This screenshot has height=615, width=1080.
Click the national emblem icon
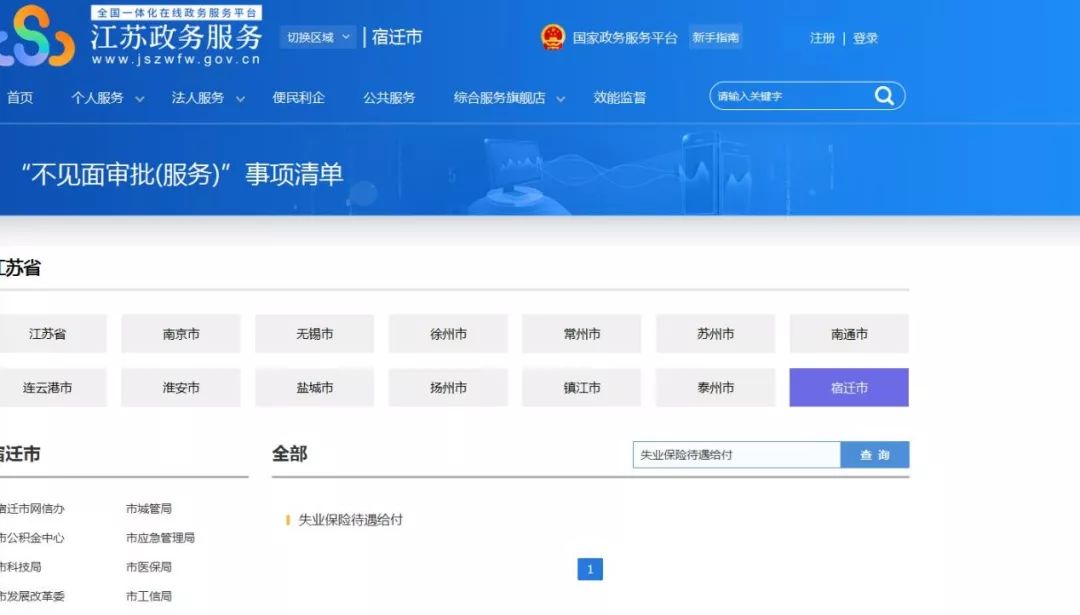pos(552,37)
